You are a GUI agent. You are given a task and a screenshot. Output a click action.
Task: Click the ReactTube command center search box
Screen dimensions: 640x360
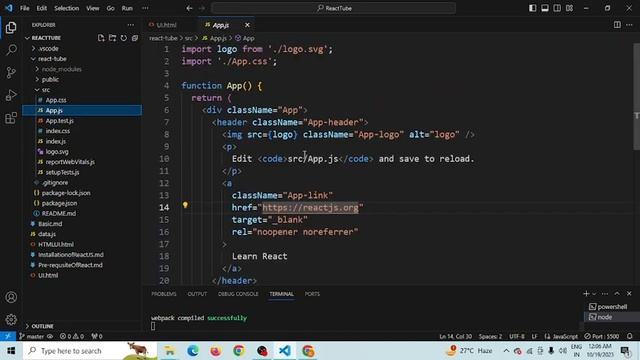[x=333, y=8]
